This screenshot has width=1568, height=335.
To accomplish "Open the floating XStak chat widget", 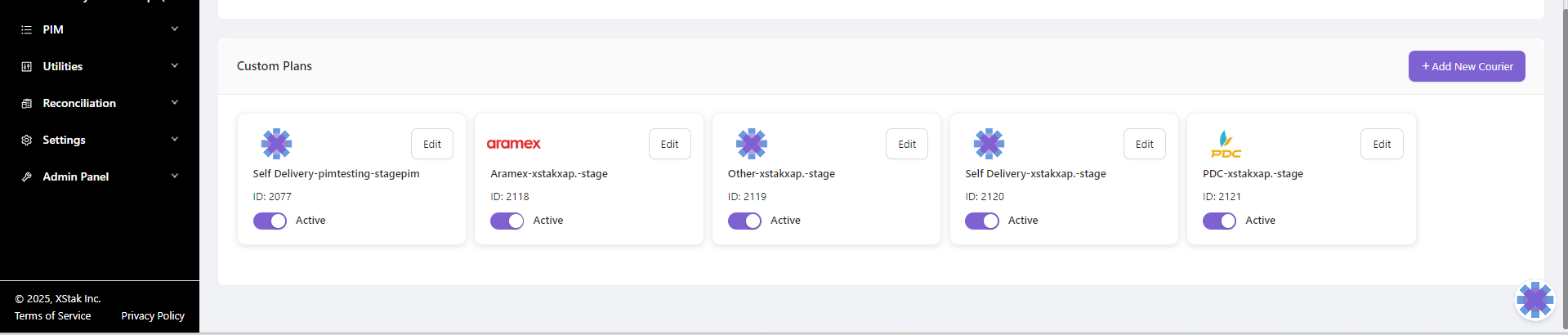I will click(x=1534, y=300).
